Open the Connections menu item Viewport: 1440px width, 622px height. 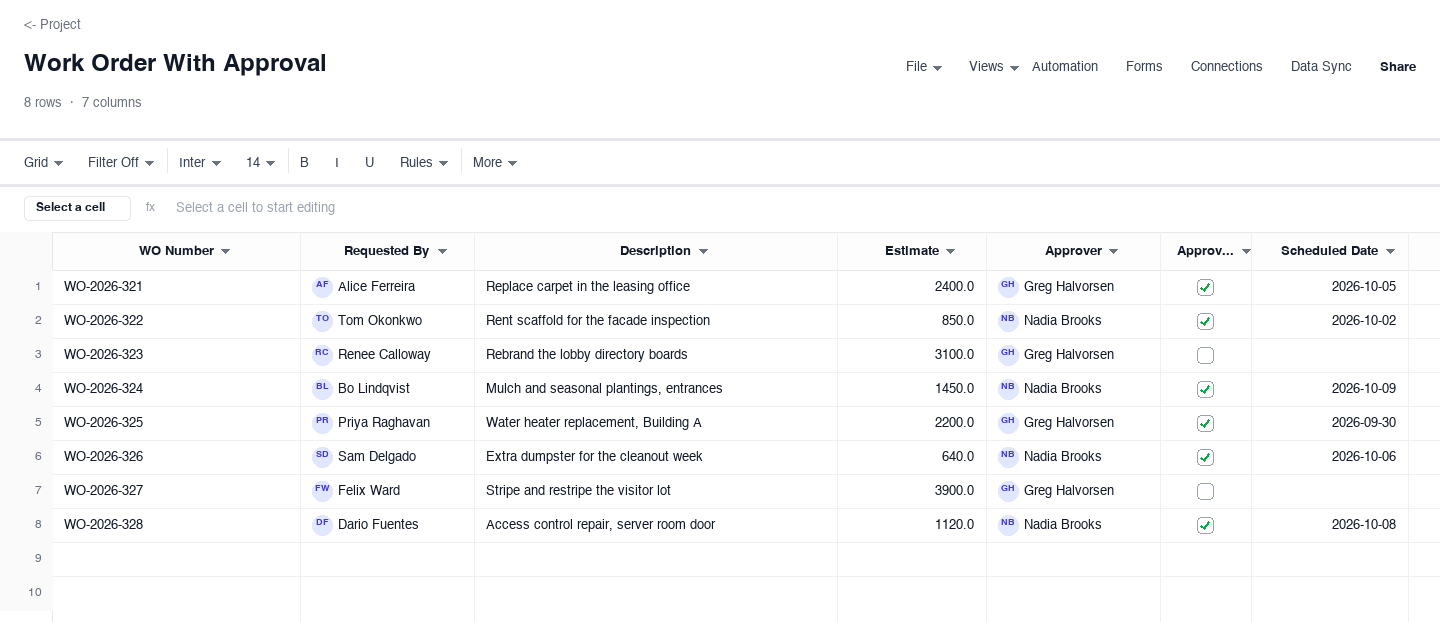click(x=1226, y=67)
